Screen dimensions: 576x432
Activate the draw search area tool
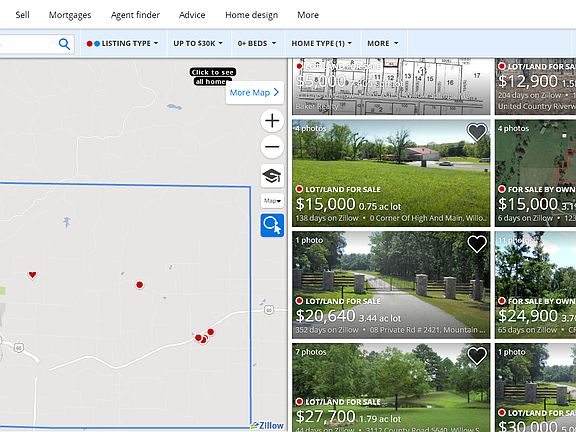(x=272, y=225)
